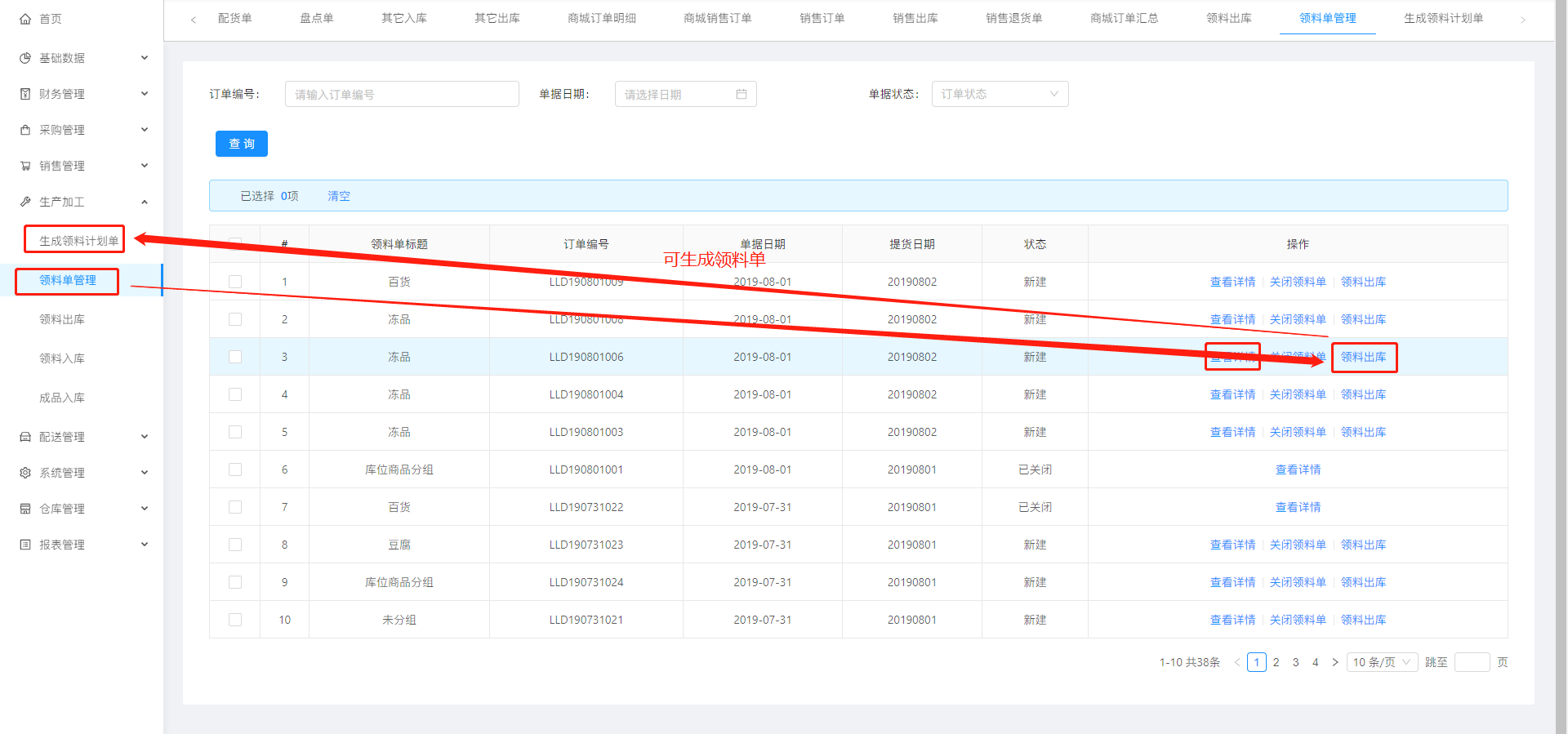
Task: Switch to the 生成领料计划单 tab
Action: click(1444, 18)
